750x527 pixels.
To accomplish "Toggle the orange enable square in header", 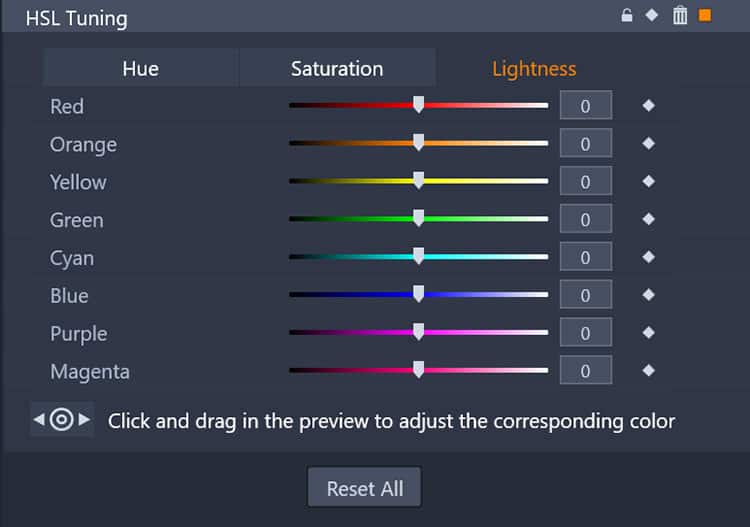I will tap(705, 15).
